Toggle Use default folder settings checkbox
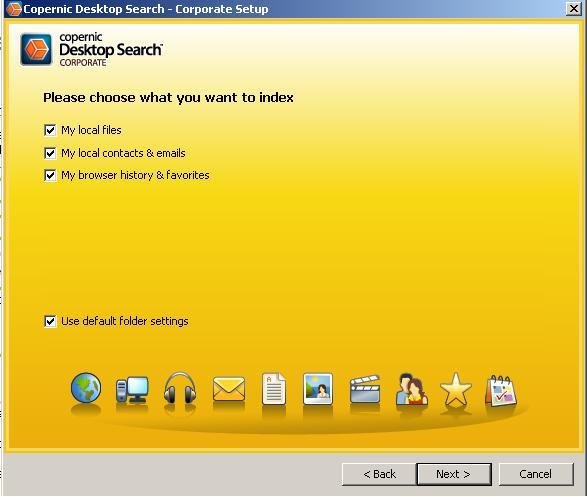Image resolution: width=587 pixels, height=497 pixels. (x=50, y=321)
